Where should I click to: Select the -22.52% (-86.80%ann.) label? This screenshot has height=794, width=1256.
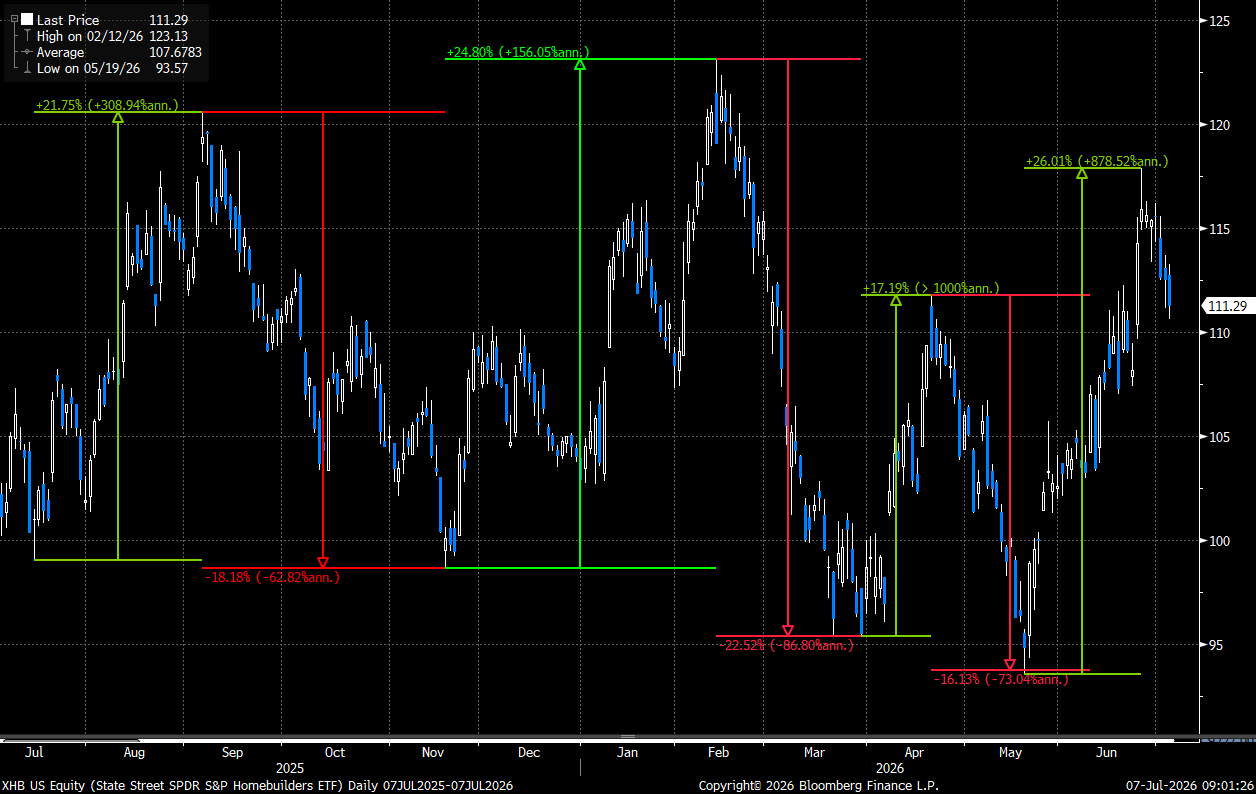coord(787,645)
